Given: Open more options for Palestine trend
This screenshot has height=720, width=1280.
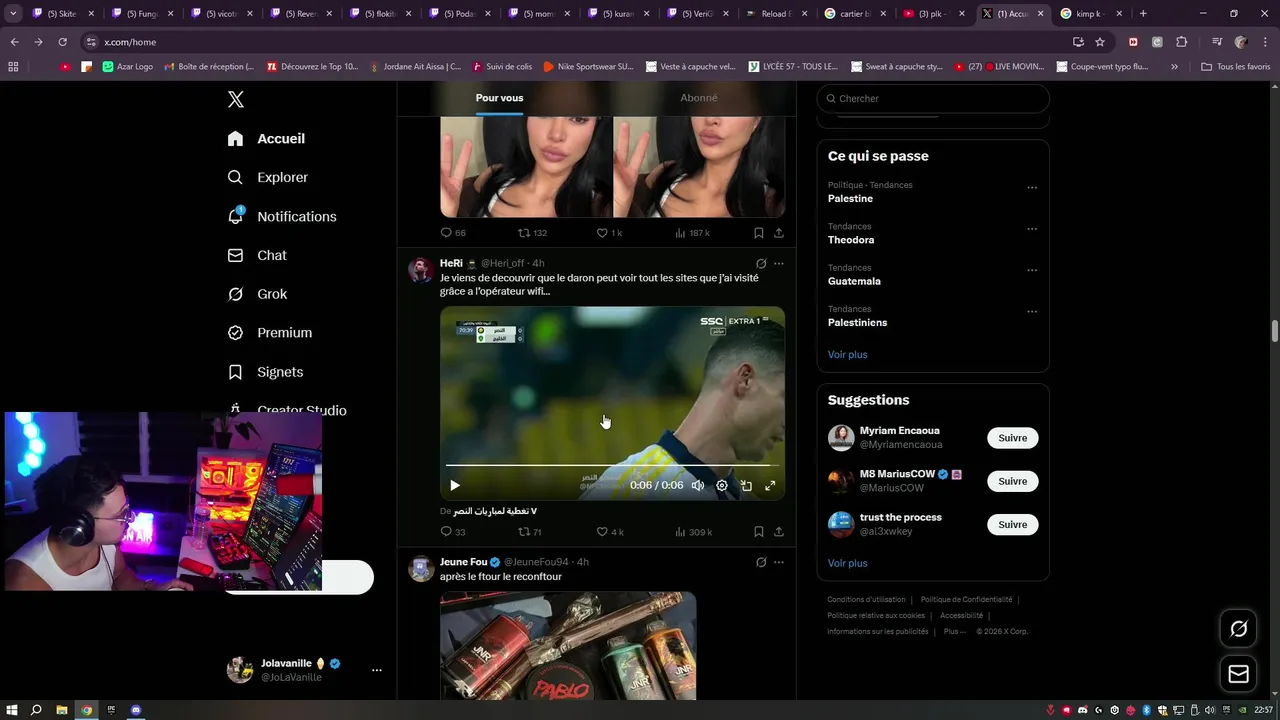Looking at the screenshot, I should 1032,188.
